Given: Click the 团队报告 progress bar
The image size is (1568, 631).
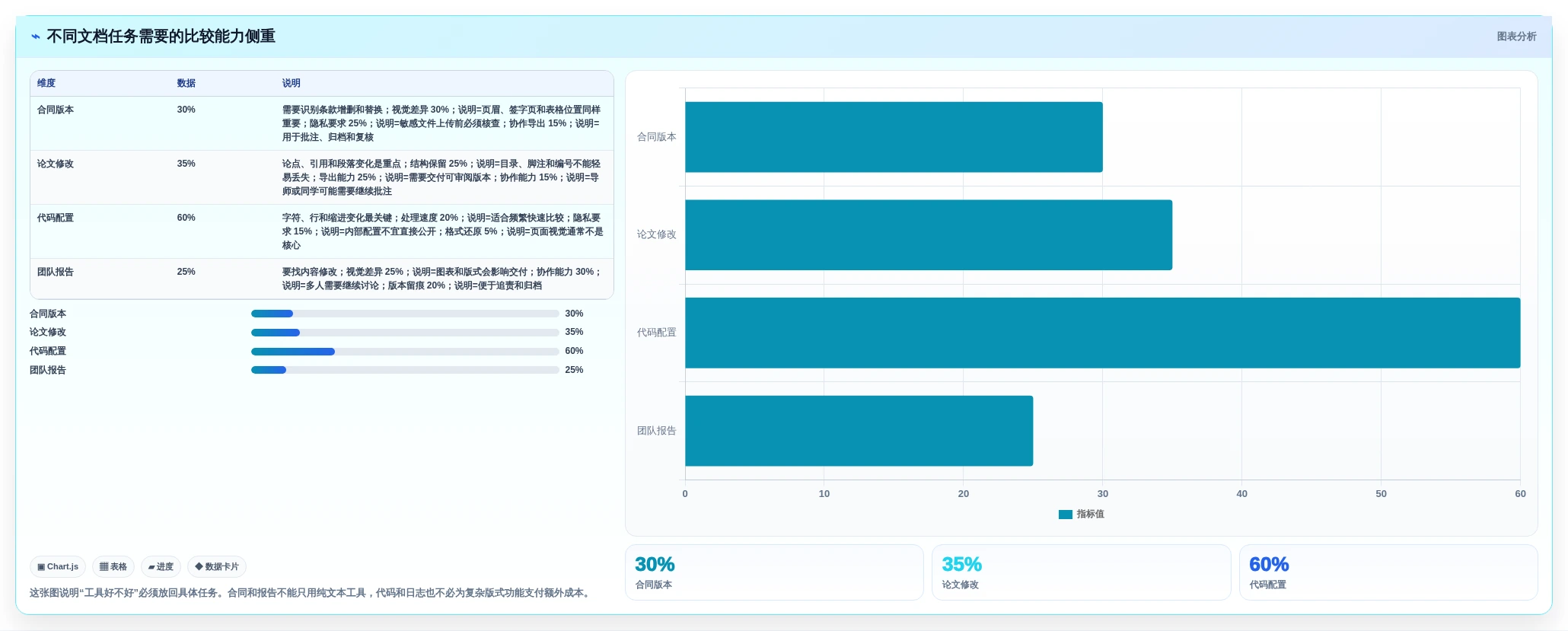Looking at the screenshot, I should [405, 370].
